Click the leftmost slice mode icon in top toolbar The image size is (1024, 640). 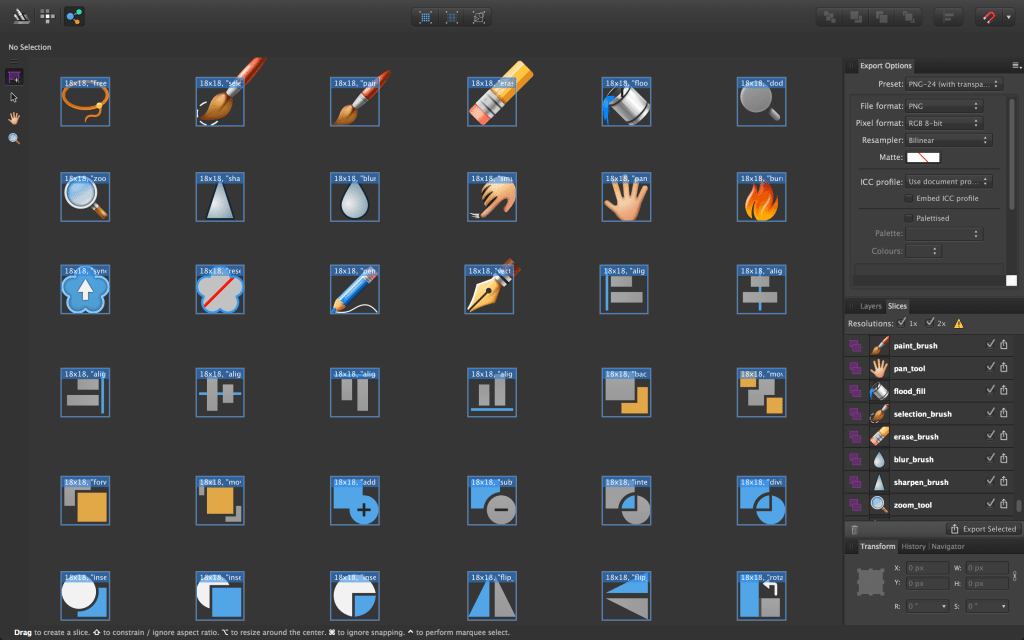pos(424,16)
